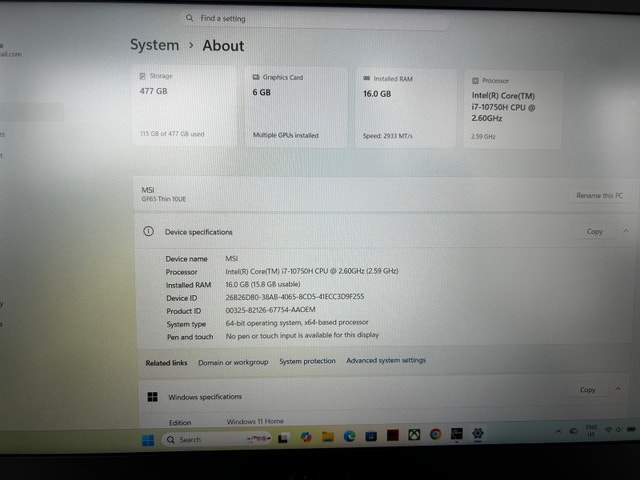Show hidden system tray icons
Image resolution: width=640 pixels, height=480 pixels.
pos(558,431)
